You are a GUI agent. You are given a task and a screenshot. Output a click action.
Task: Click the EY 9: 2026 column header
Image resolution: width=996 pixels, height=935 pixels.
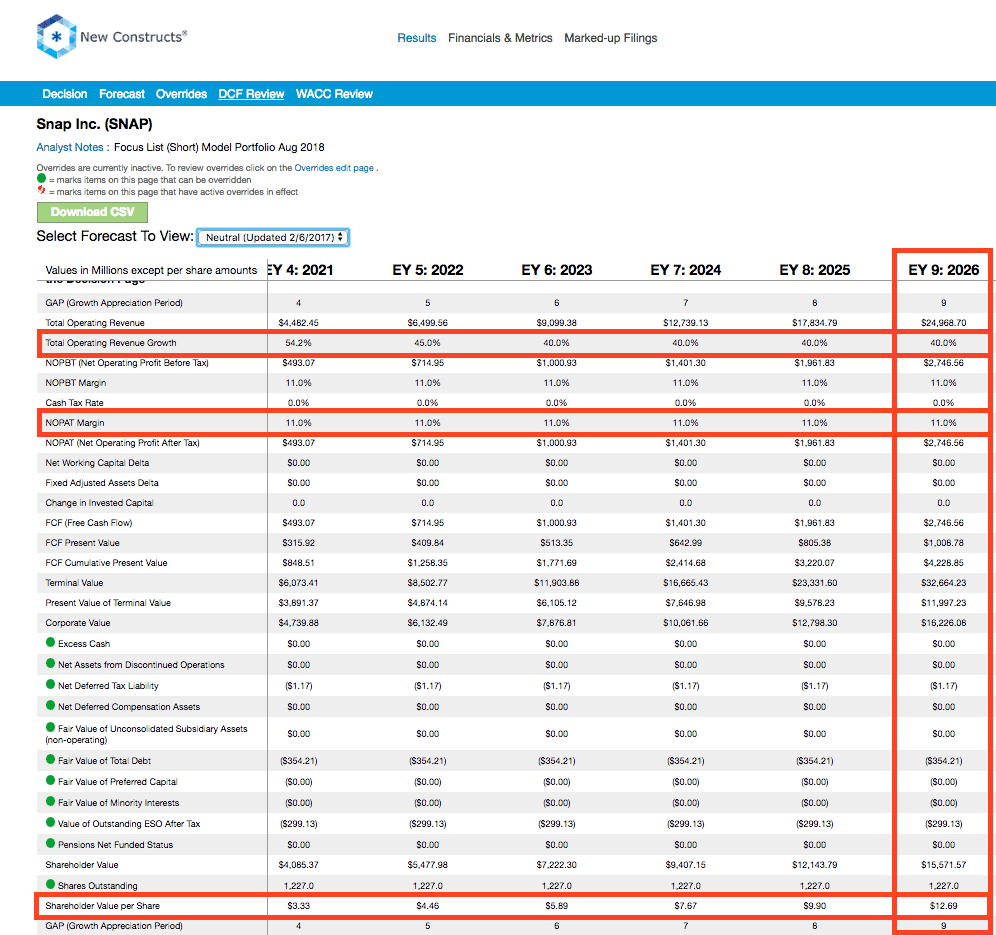[943, 270]
